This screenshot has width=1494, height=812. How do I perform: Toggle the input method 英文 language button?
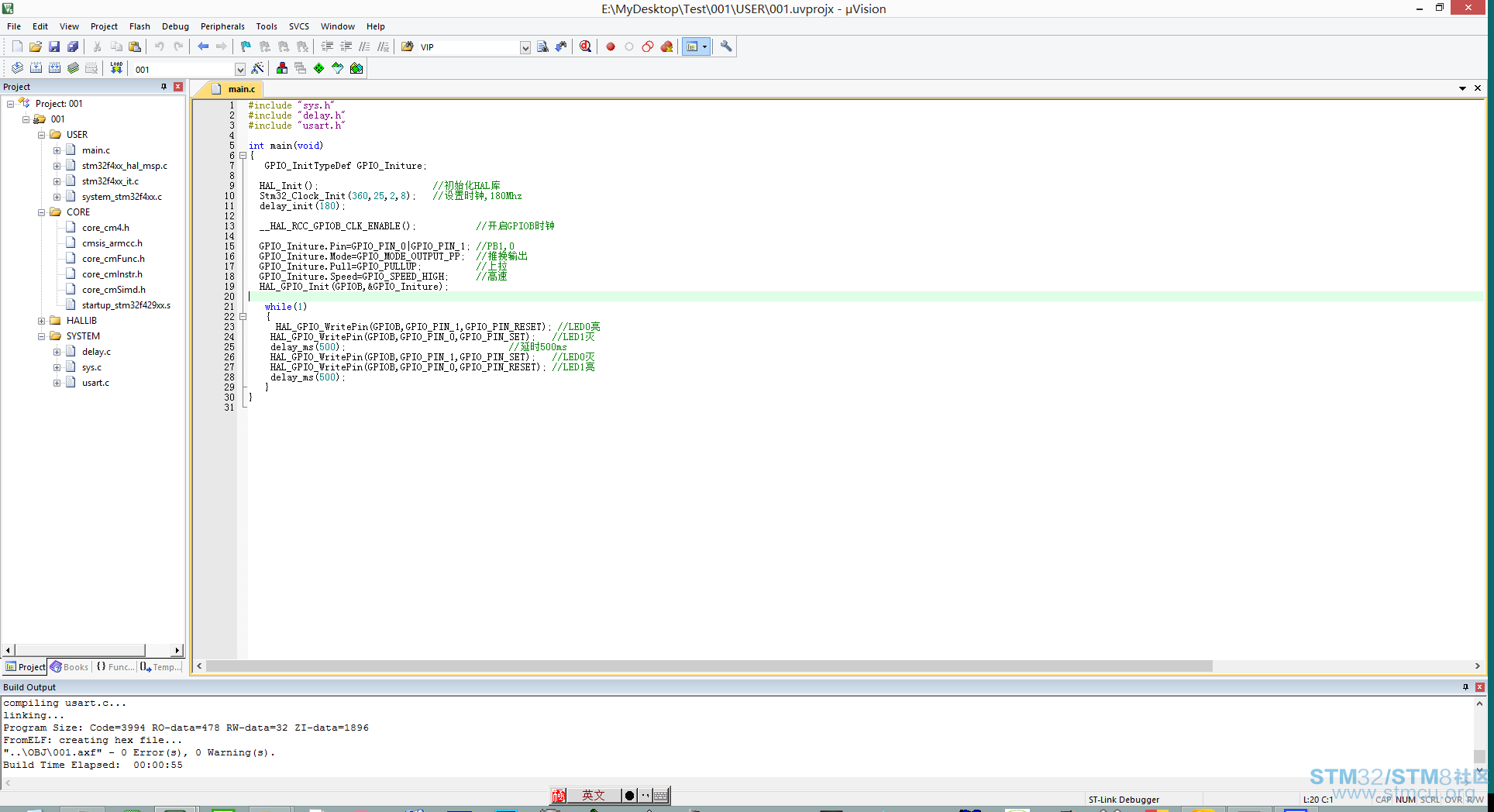click(594, 796)
